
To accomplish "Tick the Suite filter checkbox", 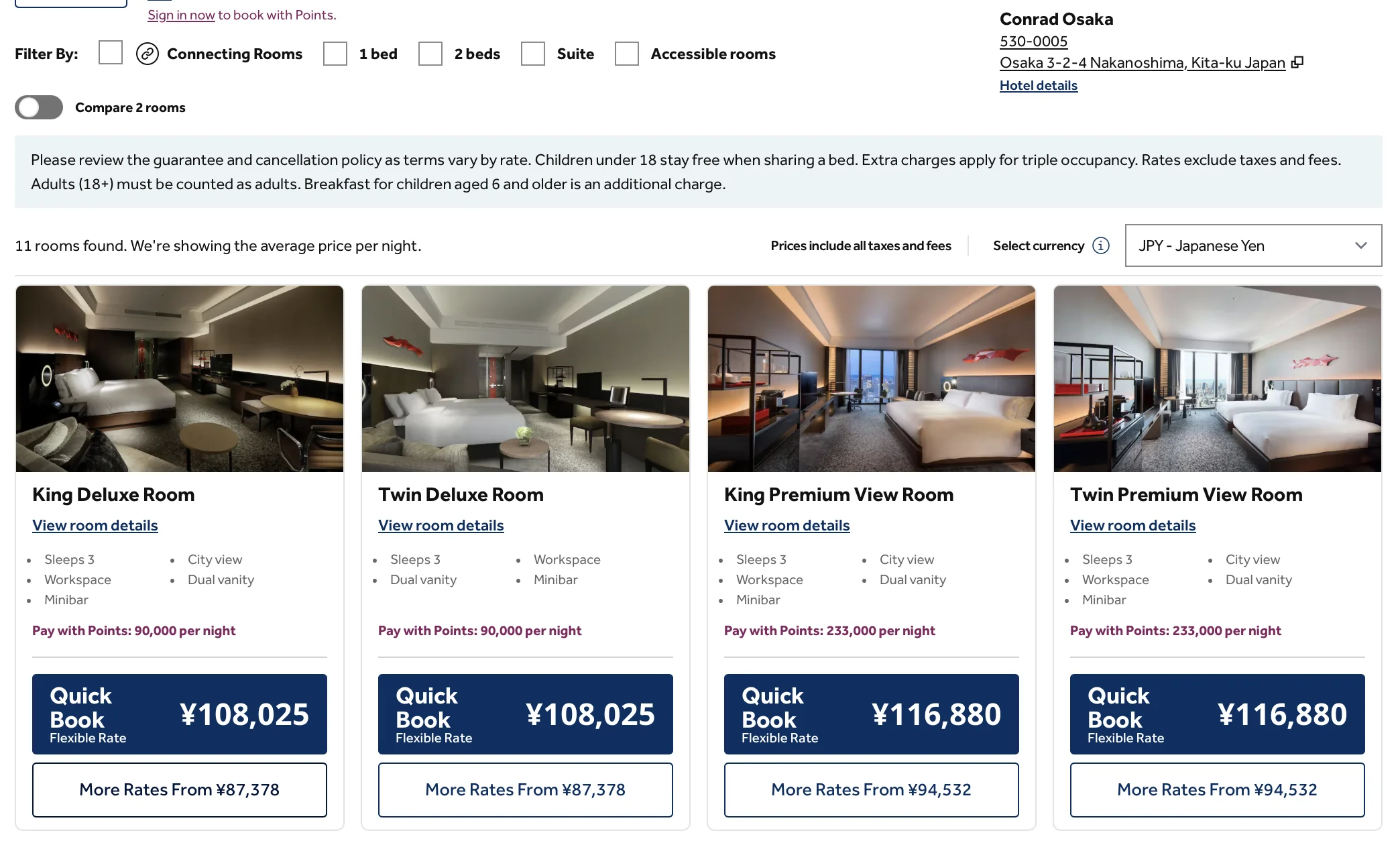I will click(x=533, y=54).
